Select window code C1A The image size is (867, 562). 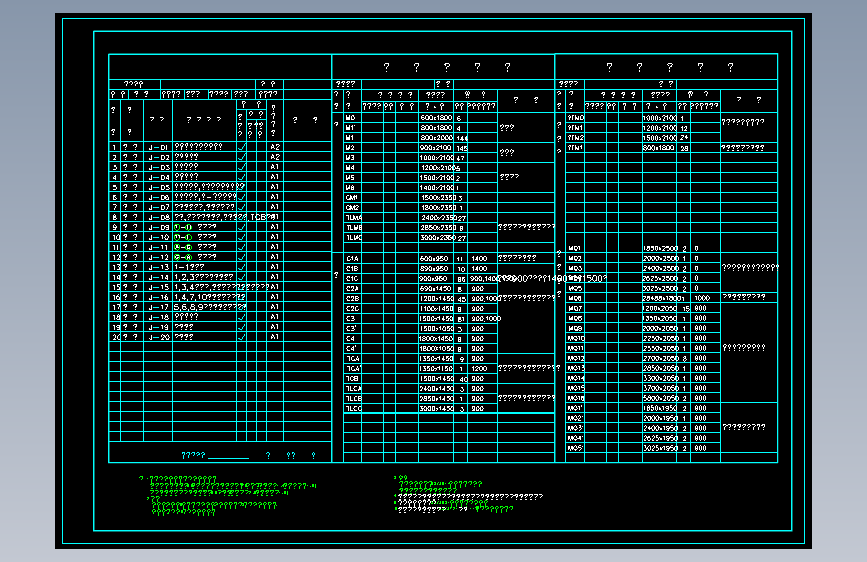point(352,258)
